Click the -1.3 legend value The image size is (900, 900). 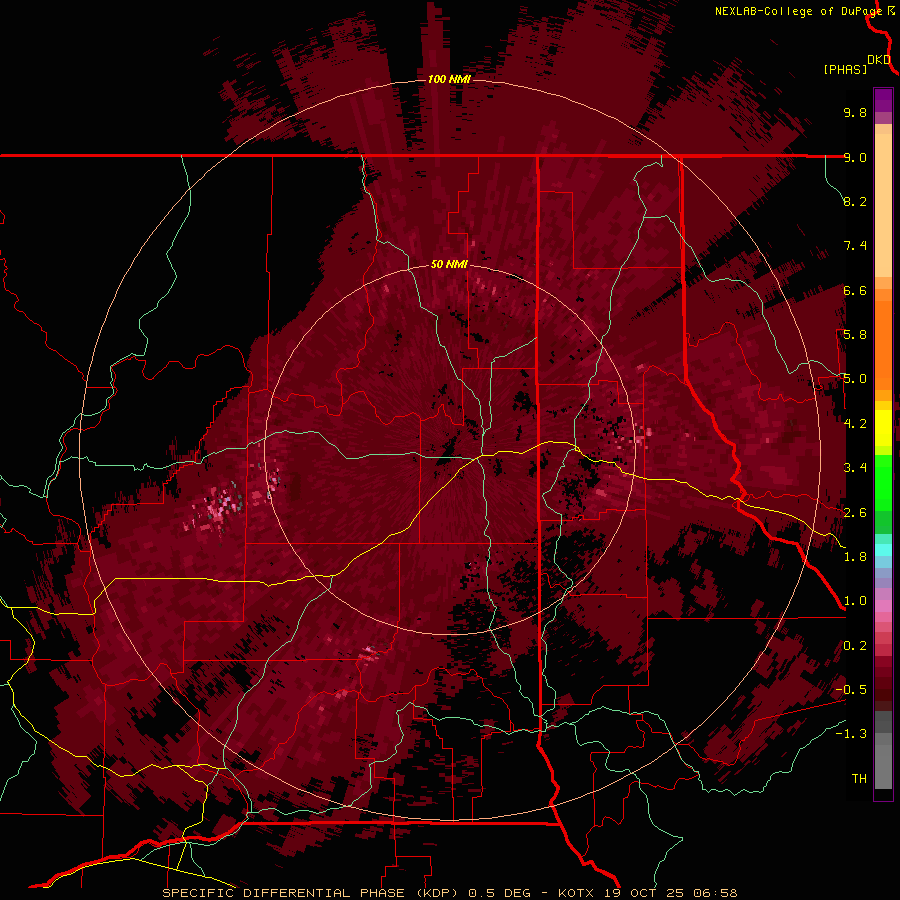click(851, 734)
